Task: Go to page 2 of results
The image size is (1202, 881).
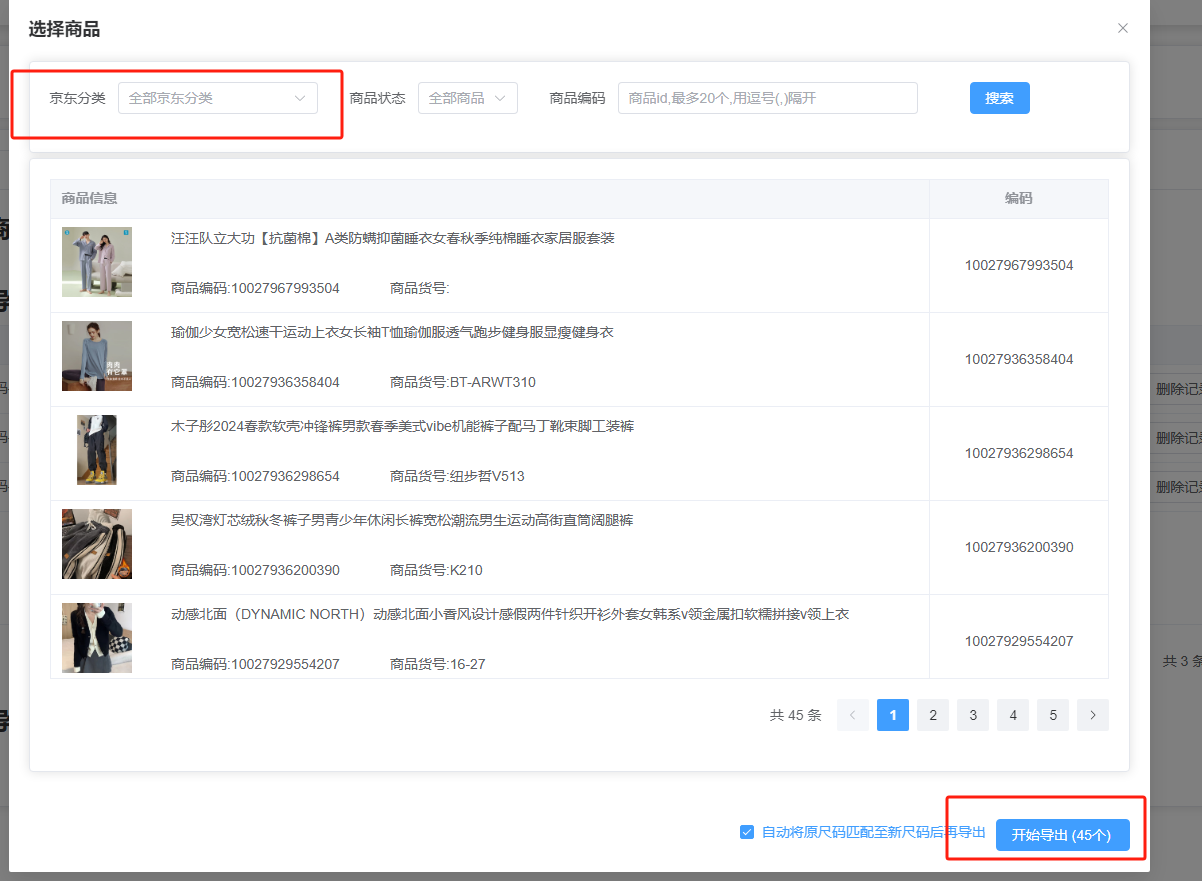Action: (933, 715)
